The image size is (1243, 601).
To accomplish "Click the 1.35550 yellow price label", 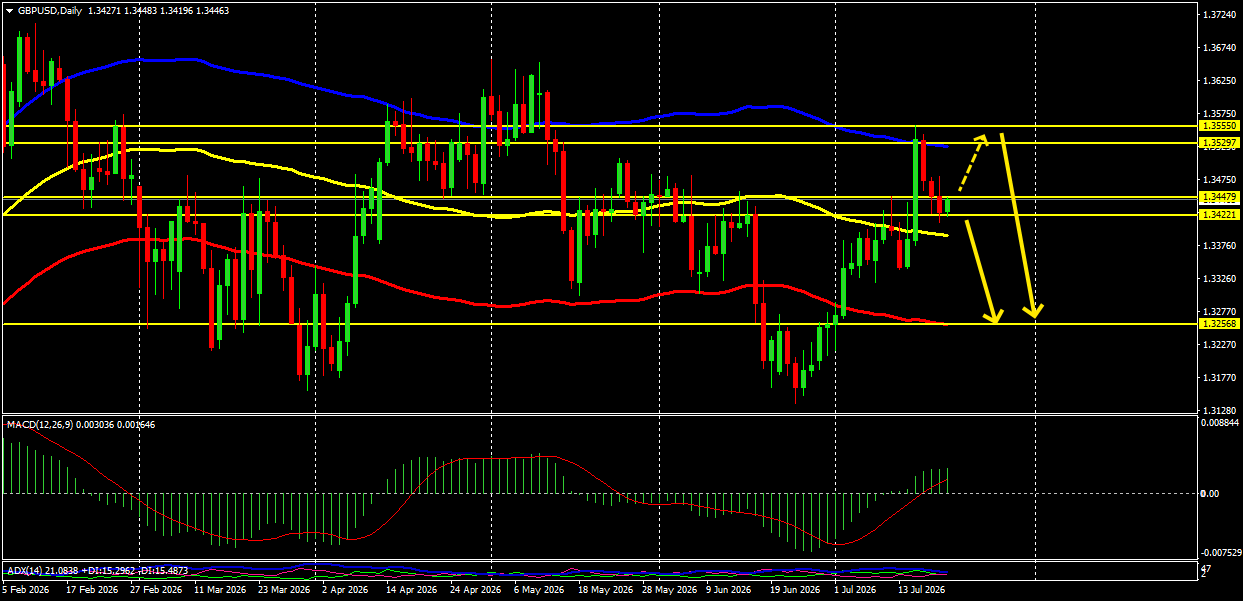I will (x=1219, y=126).
